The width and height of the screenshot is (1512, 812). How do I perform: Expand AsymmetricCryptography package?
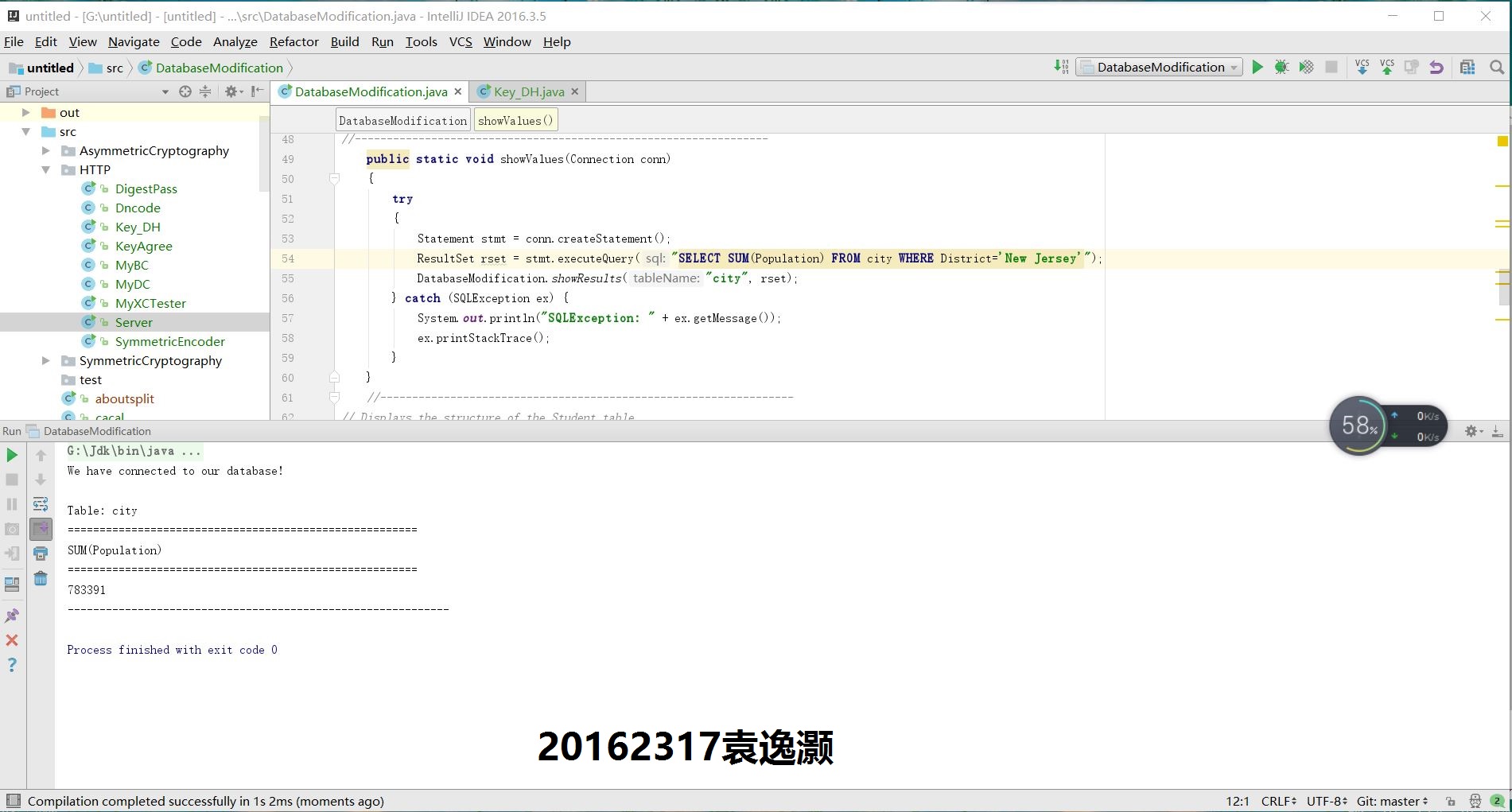45,150
